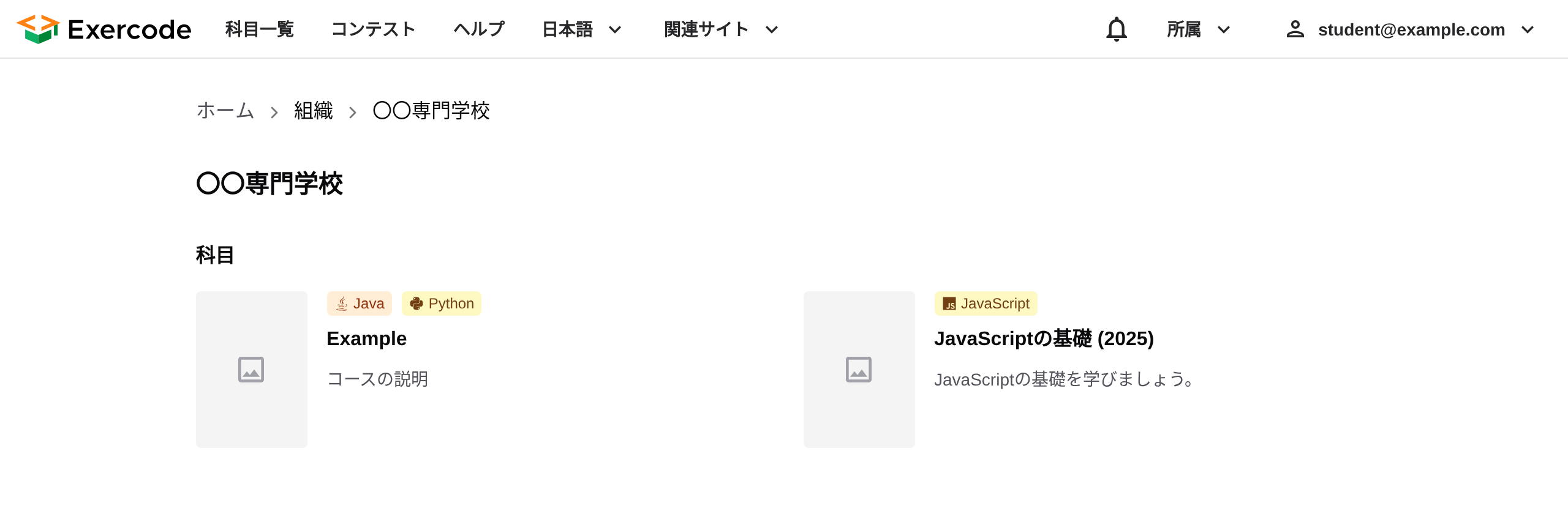Open JavaScriptの基礎 (2025) course title
The width and height of the screenshot is (1568, 514).
click(1044, 338)
